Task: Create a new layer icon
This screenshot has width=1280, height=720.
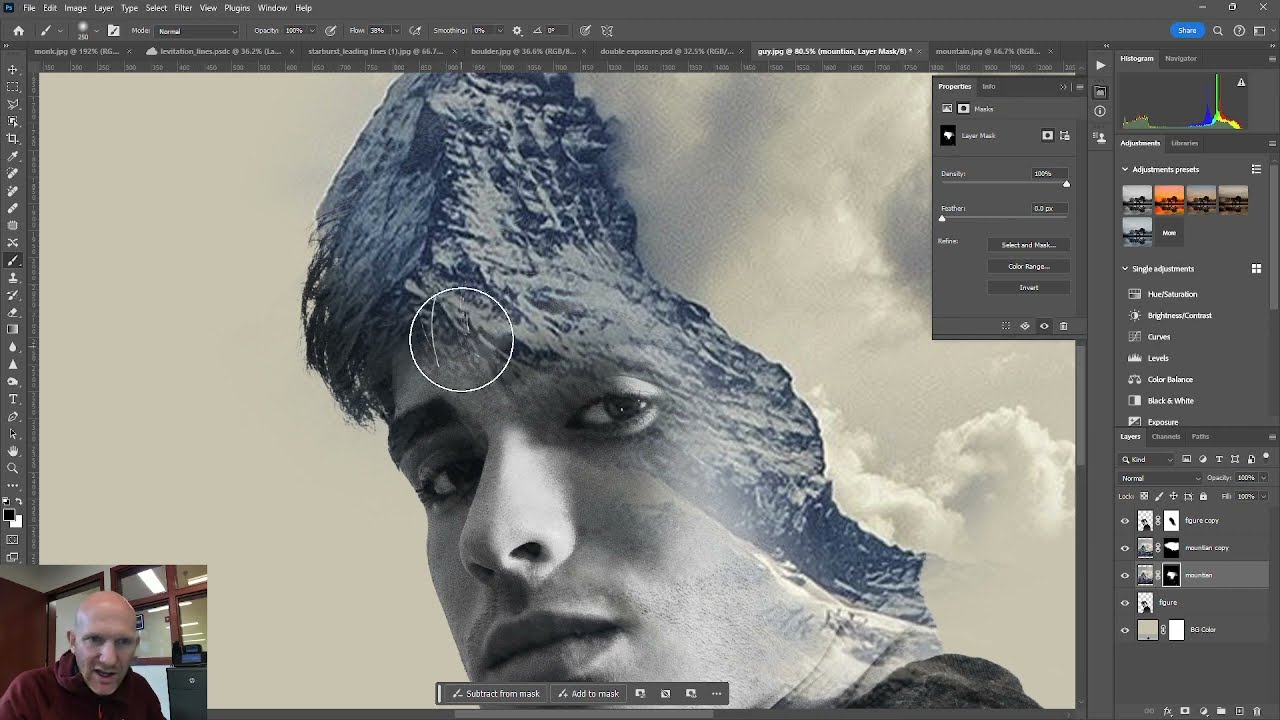Action: tap(1239, 711)
